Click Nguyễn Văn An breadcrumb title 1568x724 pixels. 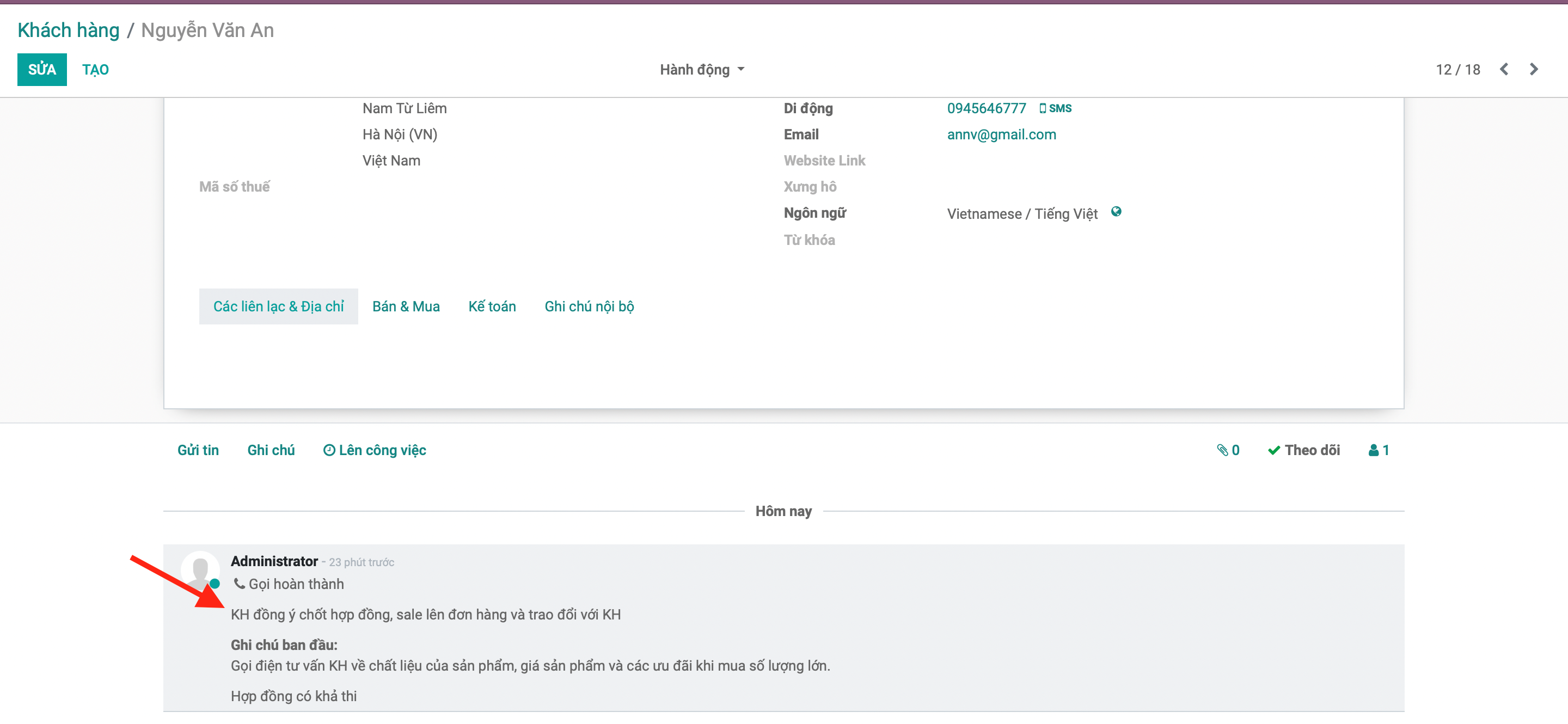pyautogui.click(x=207, y=30)
